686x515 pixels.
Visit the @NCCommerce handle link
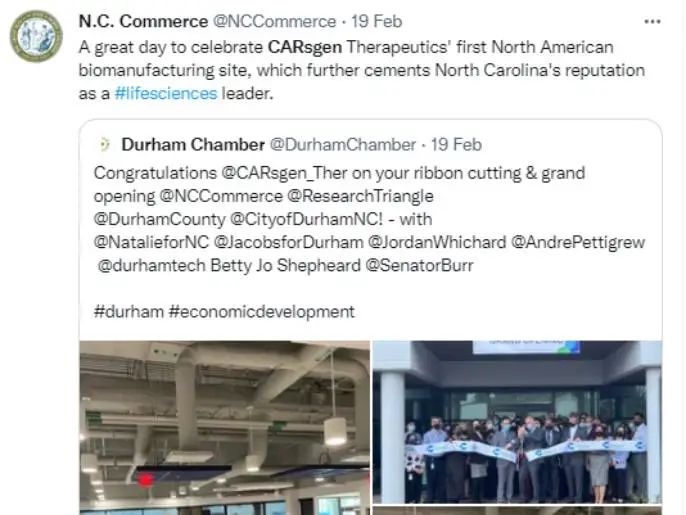click(x=274, y=21)
